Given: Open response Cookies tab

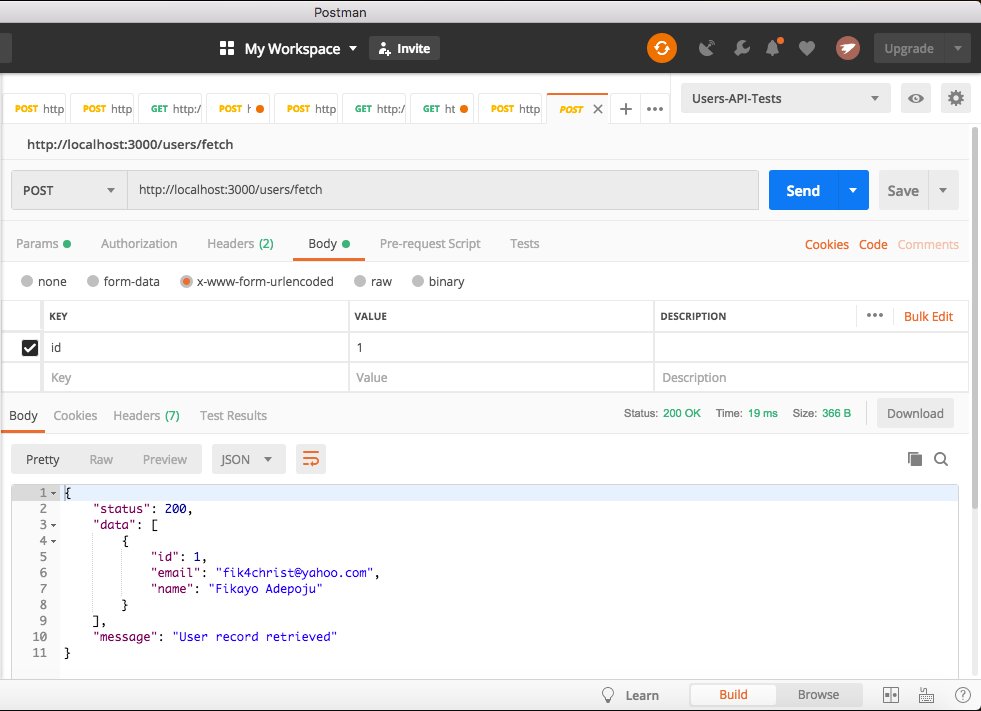Looking at the screenshot, I should point(75,416).
